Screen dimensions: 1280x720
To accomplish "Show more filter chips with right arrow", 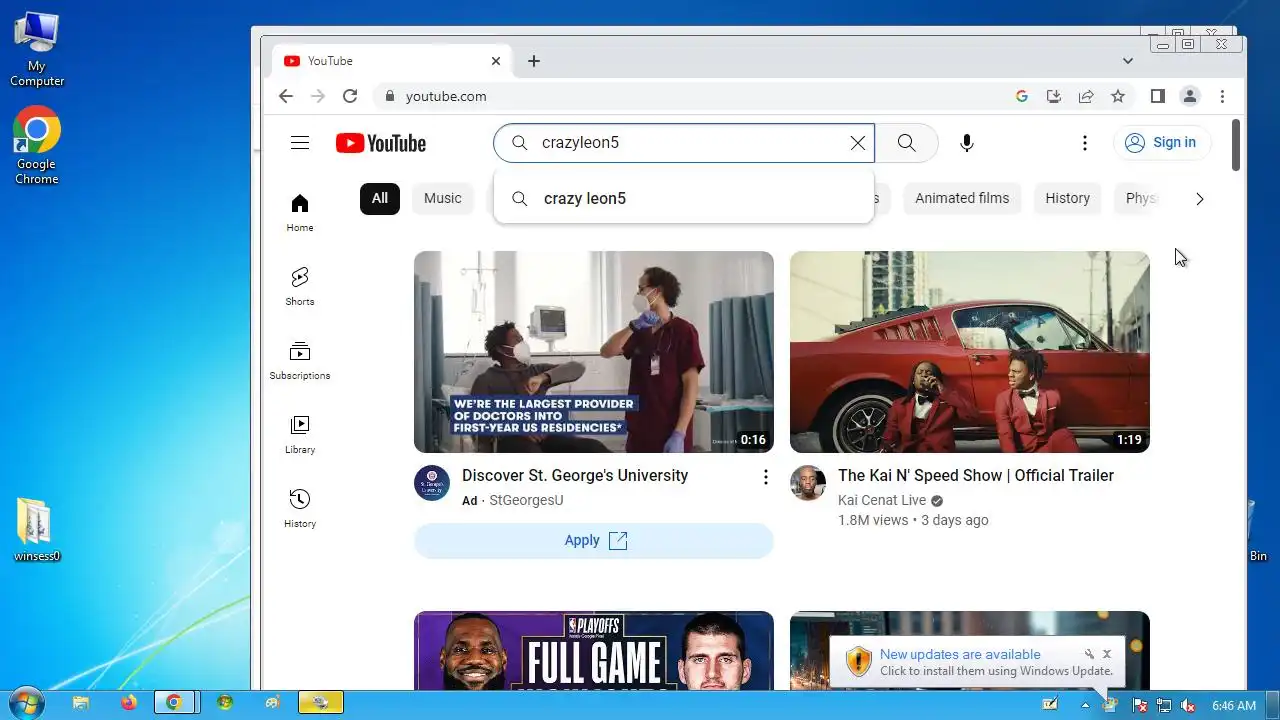I will tap(1199, 198).
